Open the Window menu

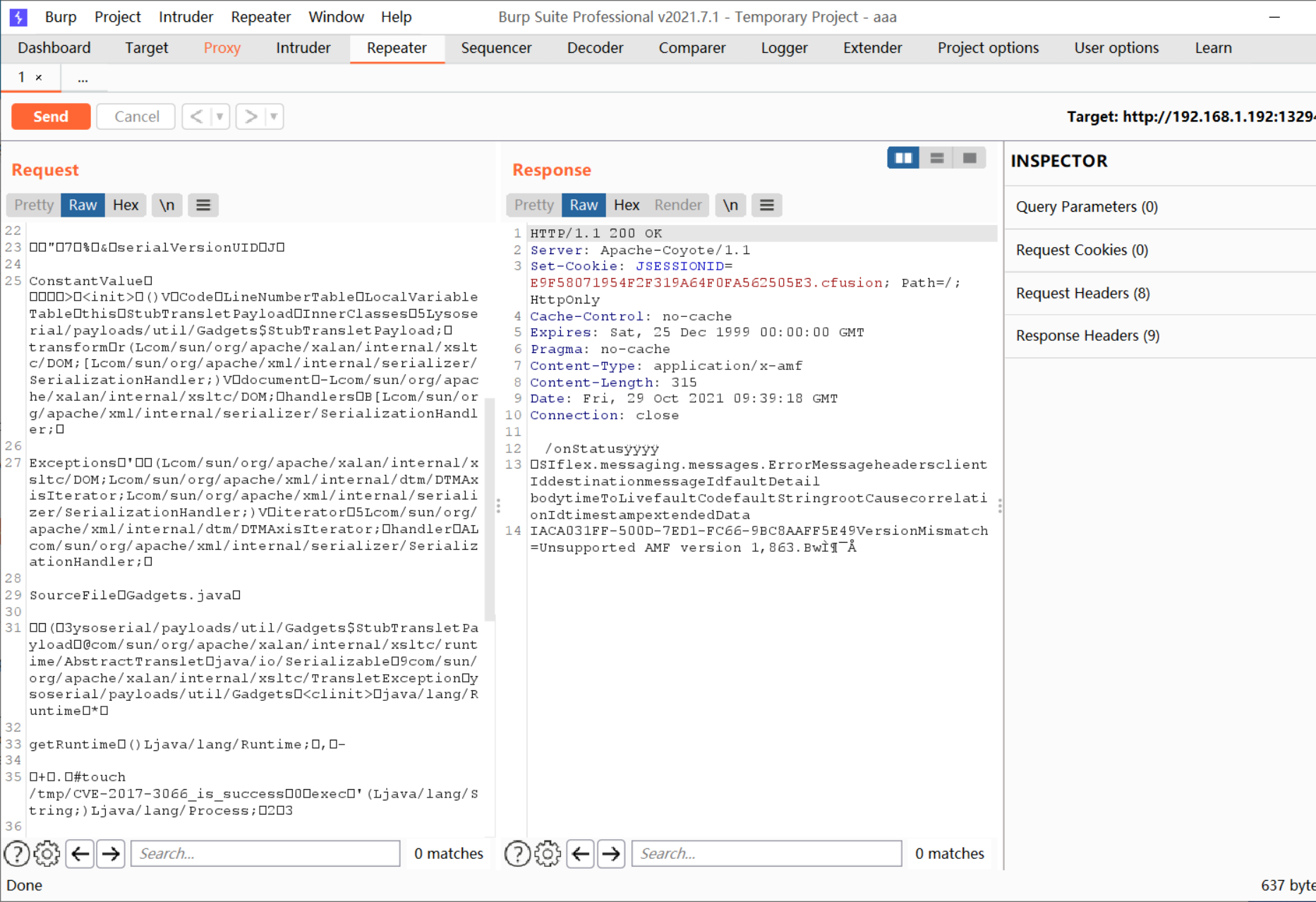336,17
